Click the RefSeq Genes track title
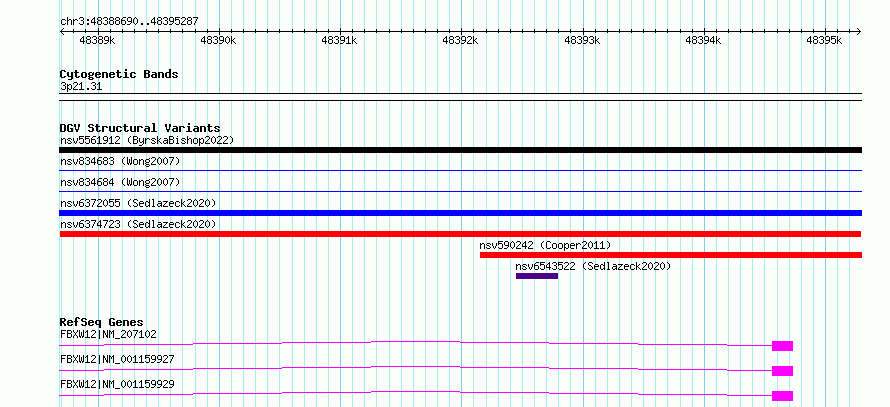This screenshot has height=407, width=890. (102, 322)
